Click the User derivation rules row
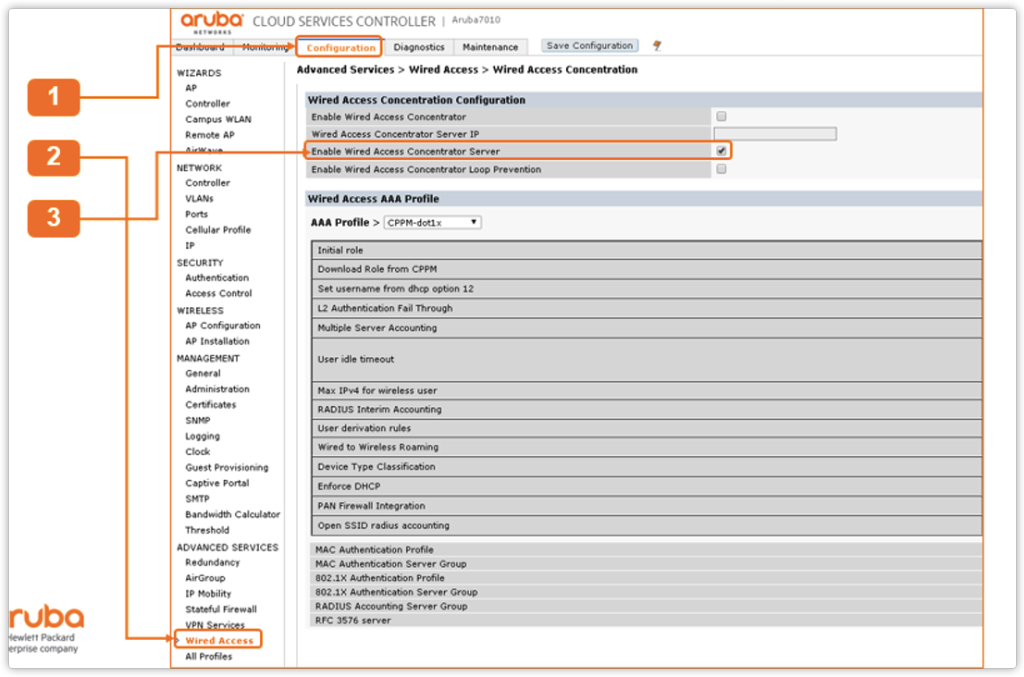The height and width of the screenshot is (677, 1024). tap(647, 428)
